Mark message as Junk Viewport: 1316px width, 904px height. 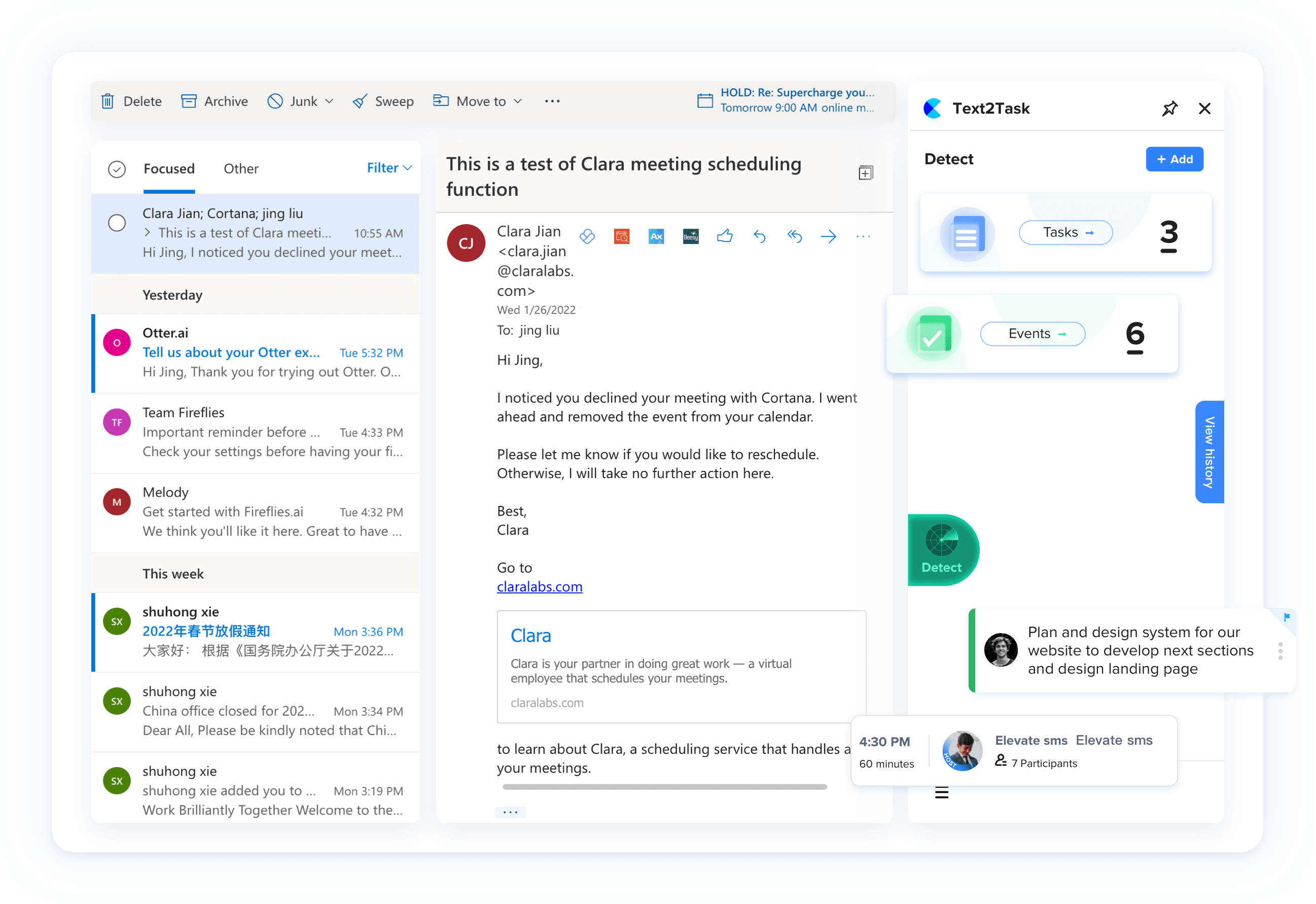tap(292, 101)
